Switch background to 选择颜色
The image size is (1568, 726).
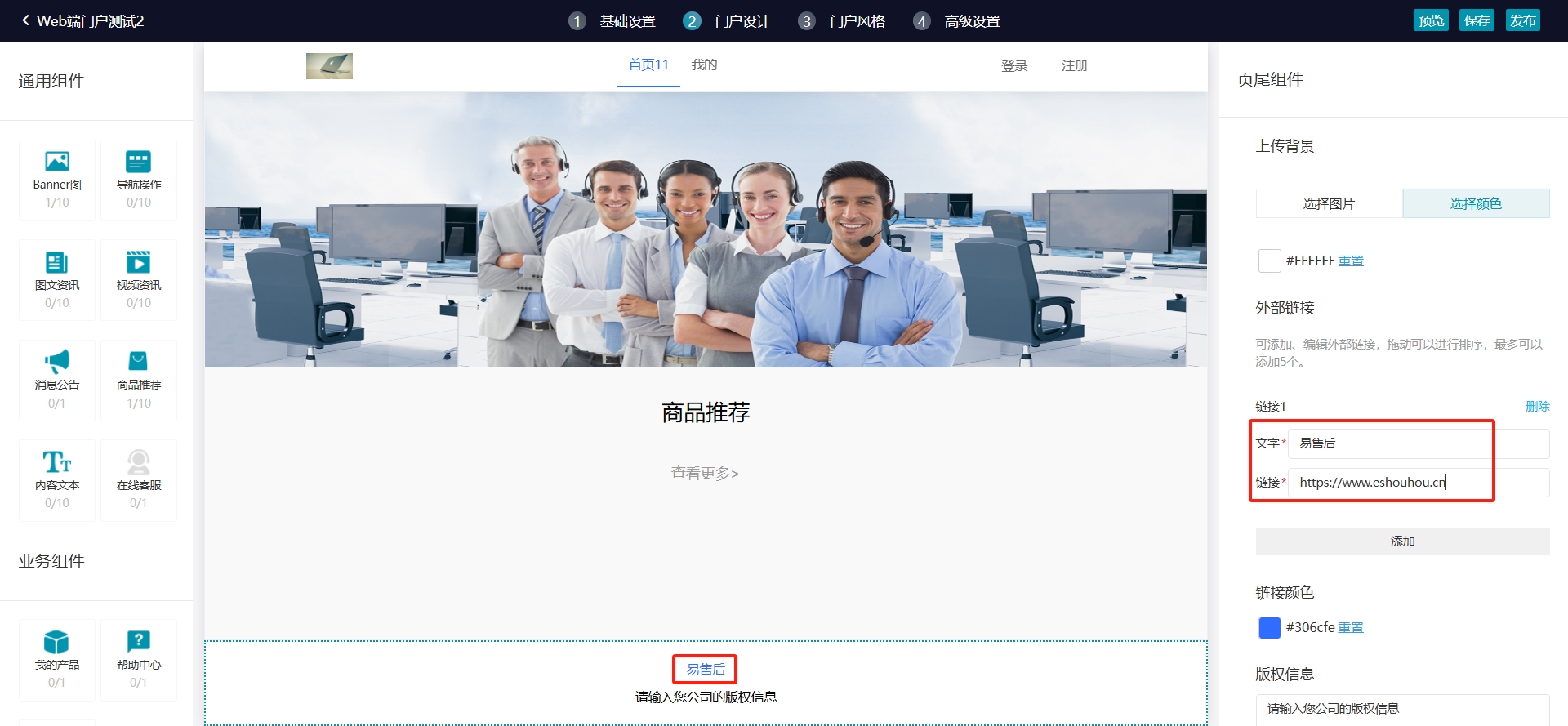coord(1476,203)
